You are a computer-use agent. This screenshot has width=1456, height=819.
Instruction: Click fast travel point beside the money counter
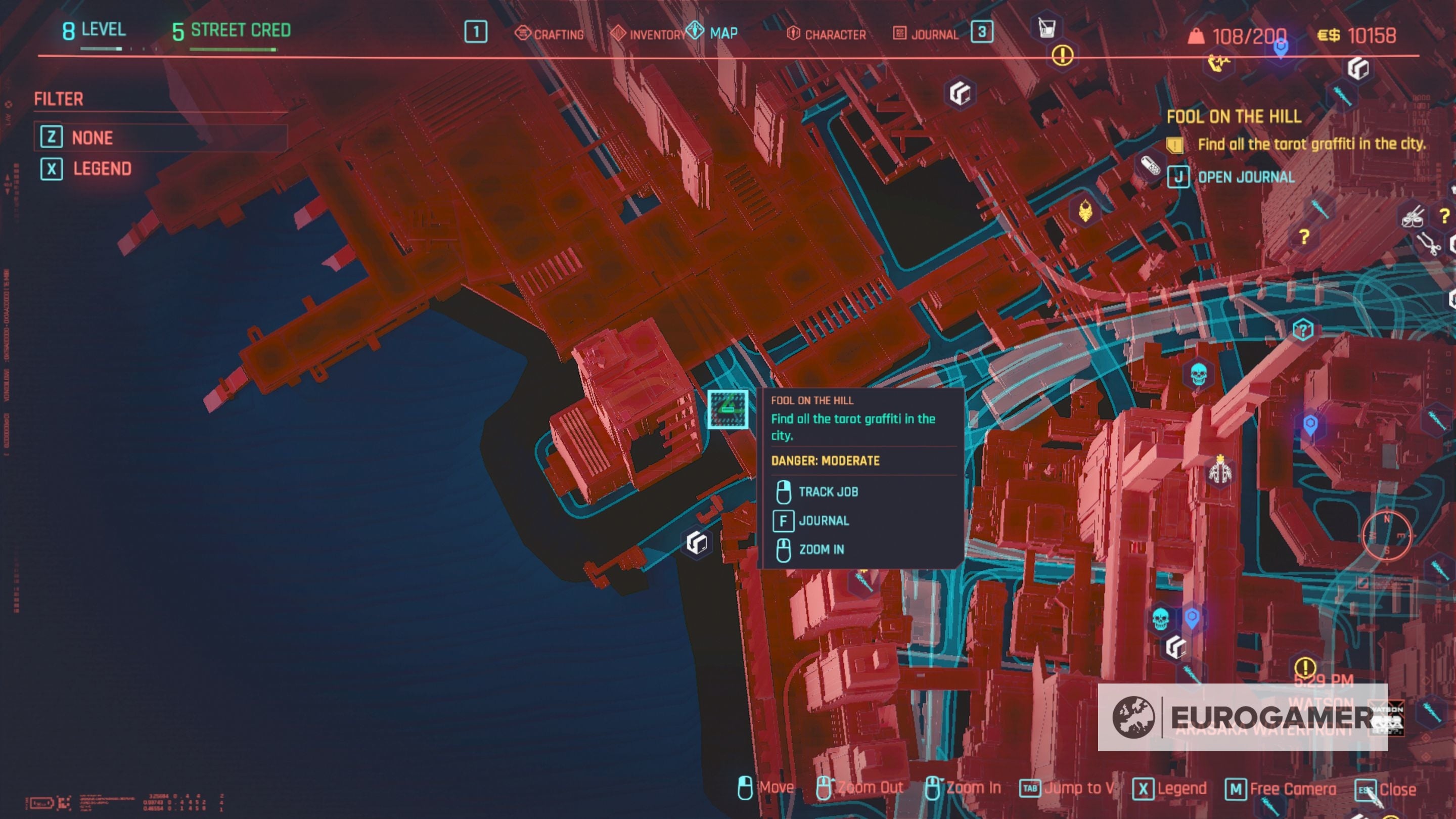(1357, 68)
